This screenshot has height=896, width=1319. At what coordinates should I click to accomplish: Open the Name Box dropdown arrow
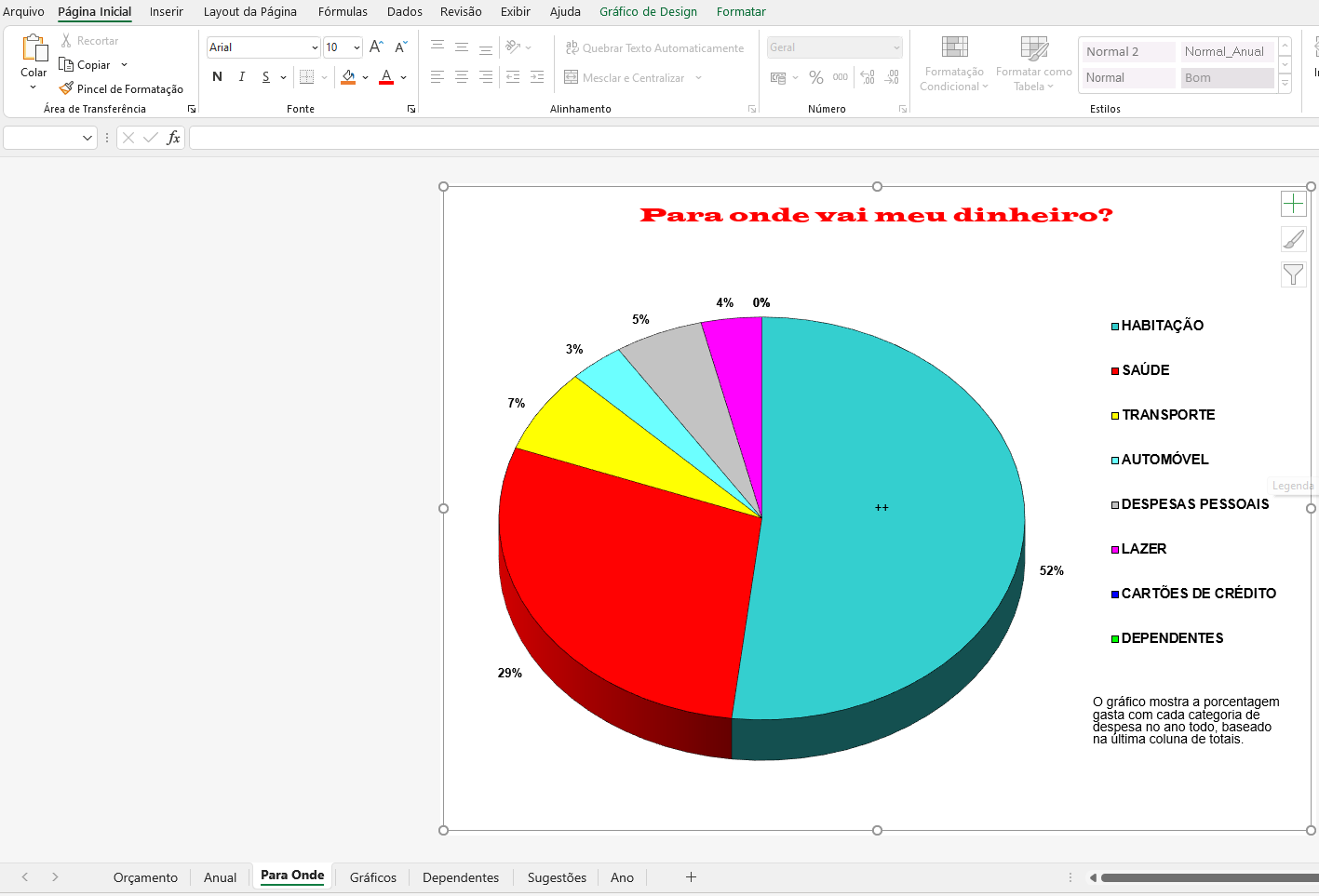(87, 138)
